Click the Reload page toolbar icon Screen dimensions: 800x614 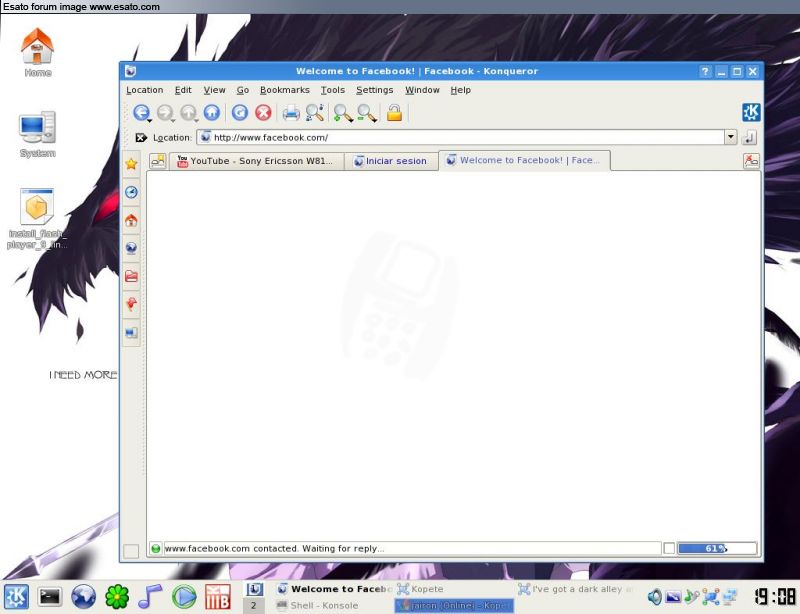pos(239,113)
